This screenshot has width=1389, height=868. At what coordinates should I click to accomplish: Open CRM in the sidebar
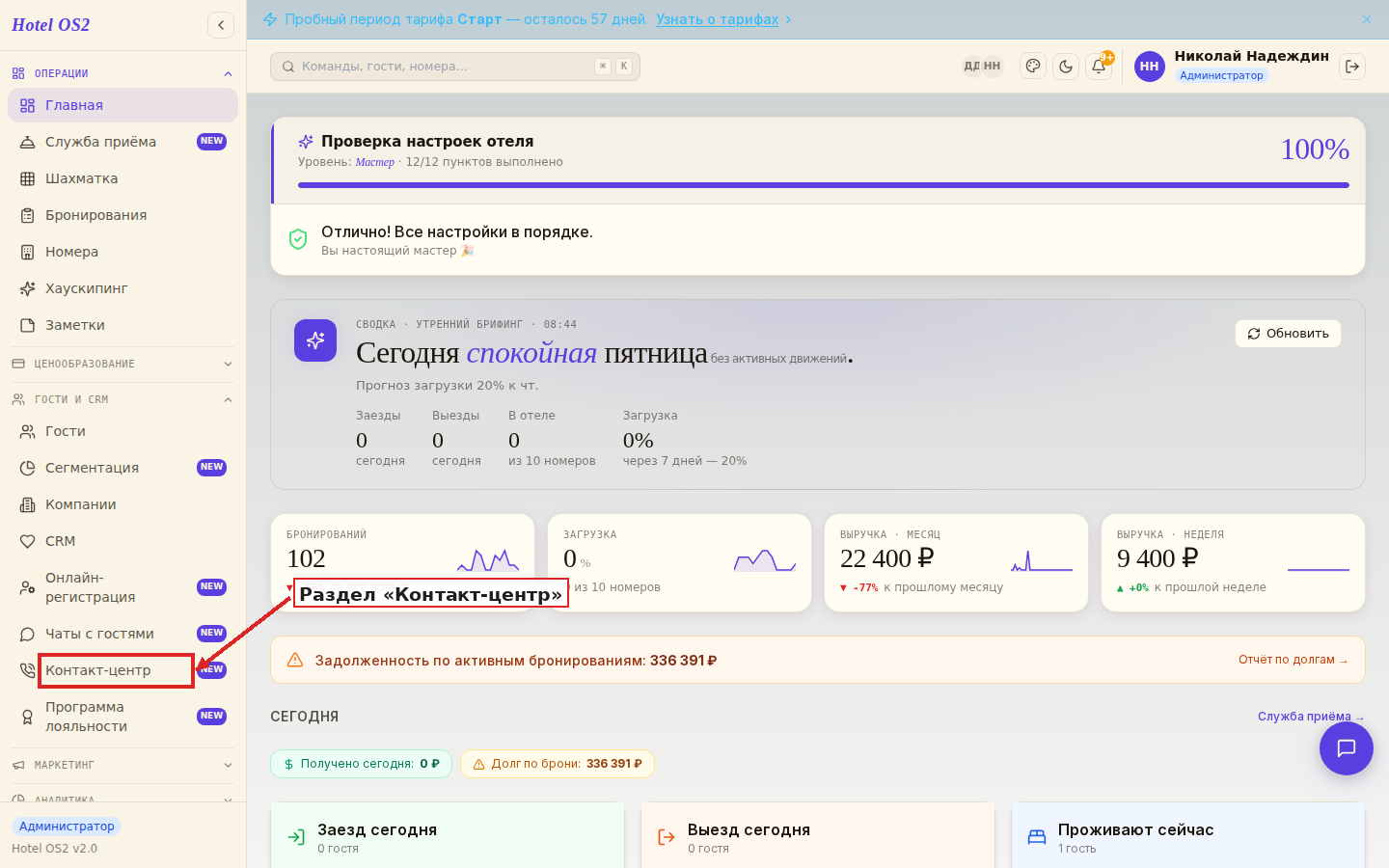(123, 541)
